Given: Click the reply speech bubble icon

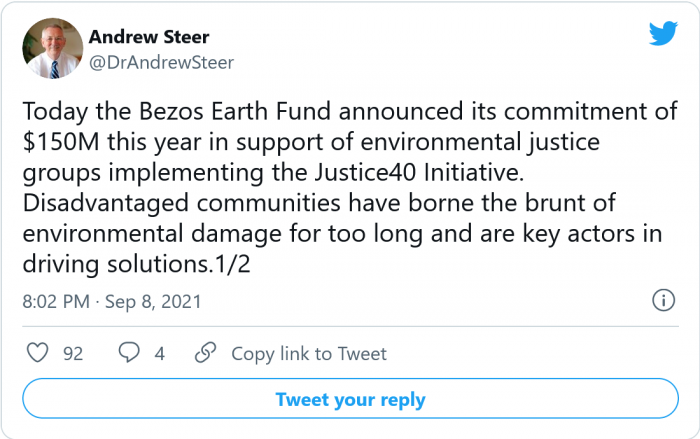Looking at the screenshot, I should coord(130,353).
